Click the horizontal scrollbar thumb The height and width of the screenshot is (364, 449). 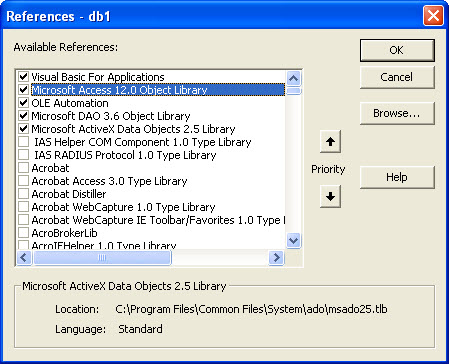coord(102,257)
